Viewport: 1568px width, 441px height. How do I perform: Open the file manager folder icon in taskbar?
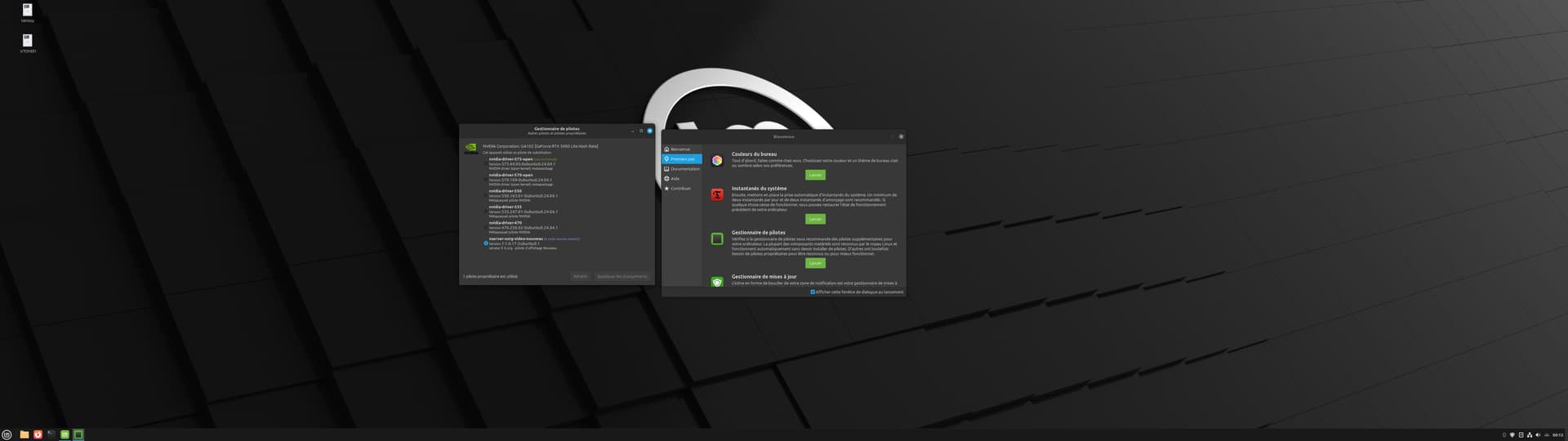[24, 434]
